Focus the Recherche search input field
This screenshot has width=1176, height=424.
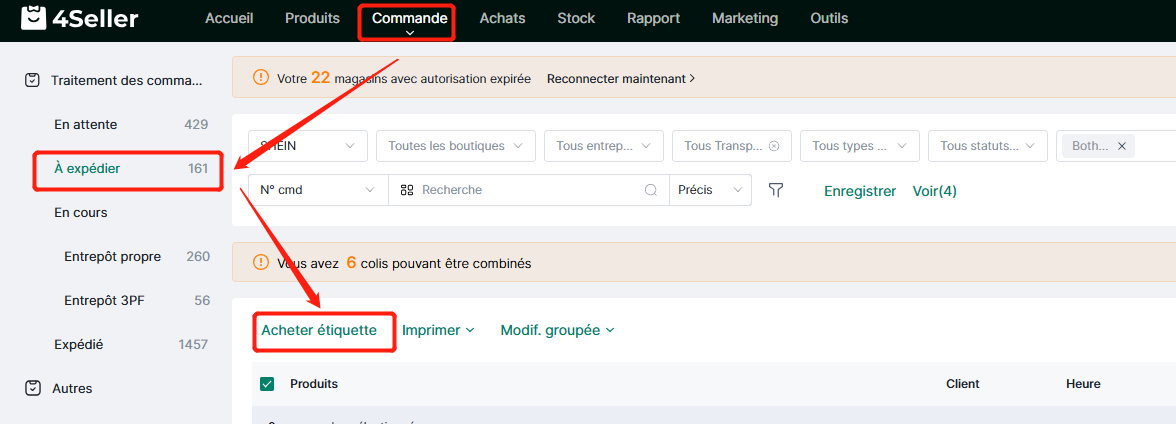529,191
